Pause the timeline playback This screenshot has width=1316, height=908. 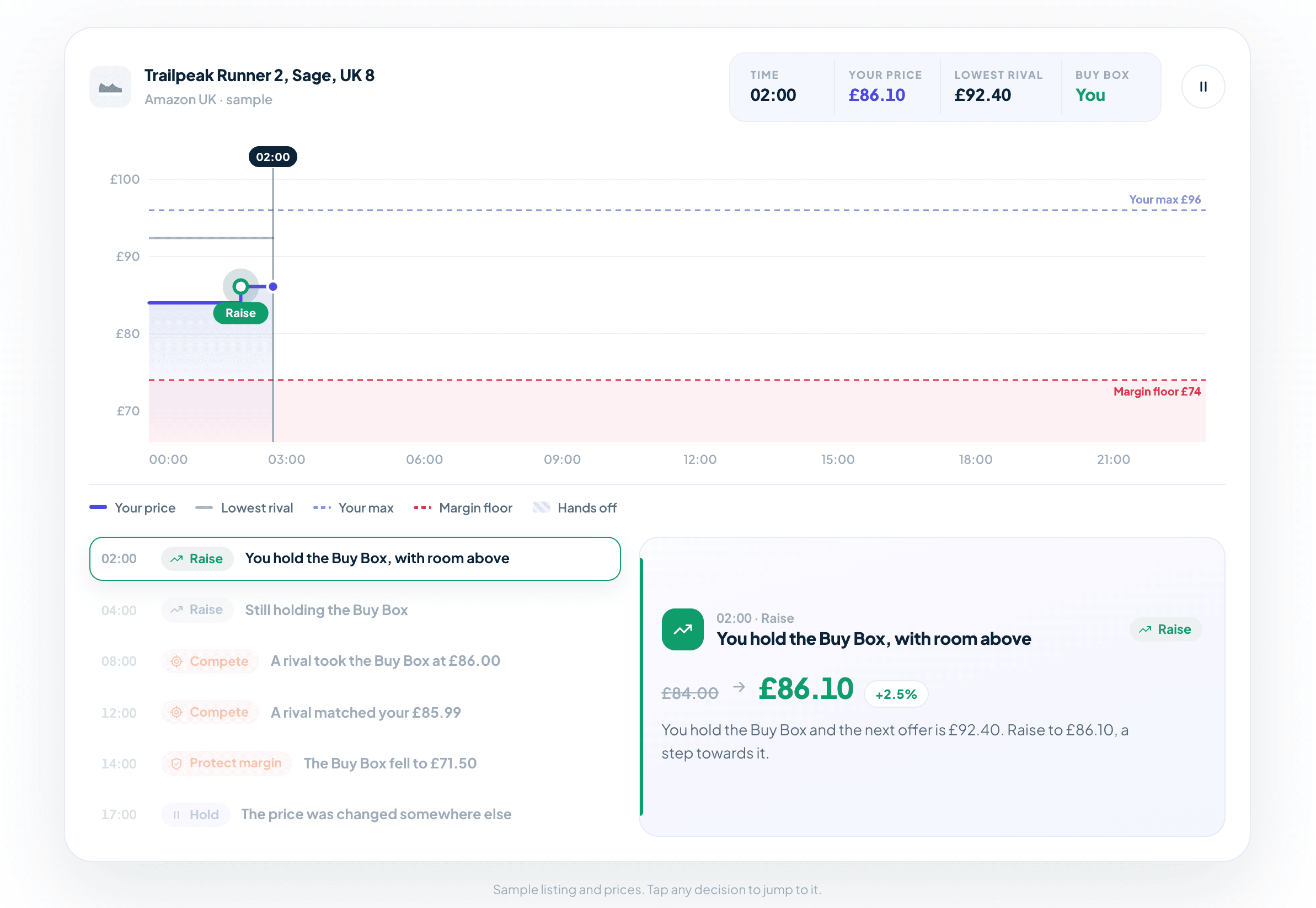(1202, 87)
